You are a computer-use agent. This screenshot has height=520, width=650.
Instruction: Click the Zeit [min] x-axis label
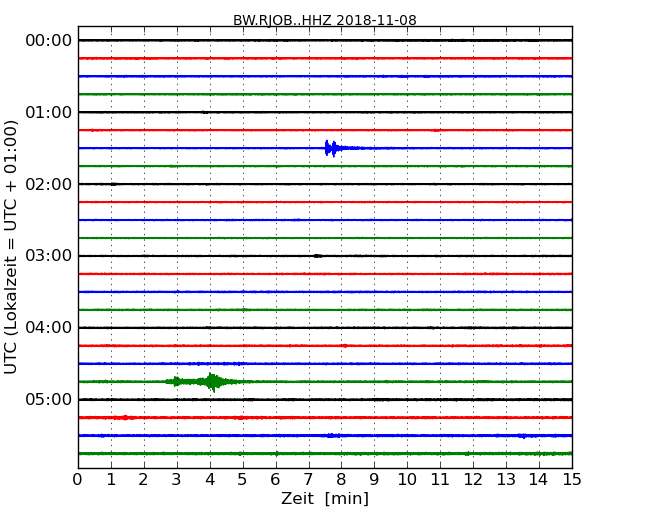click(325, 498)
